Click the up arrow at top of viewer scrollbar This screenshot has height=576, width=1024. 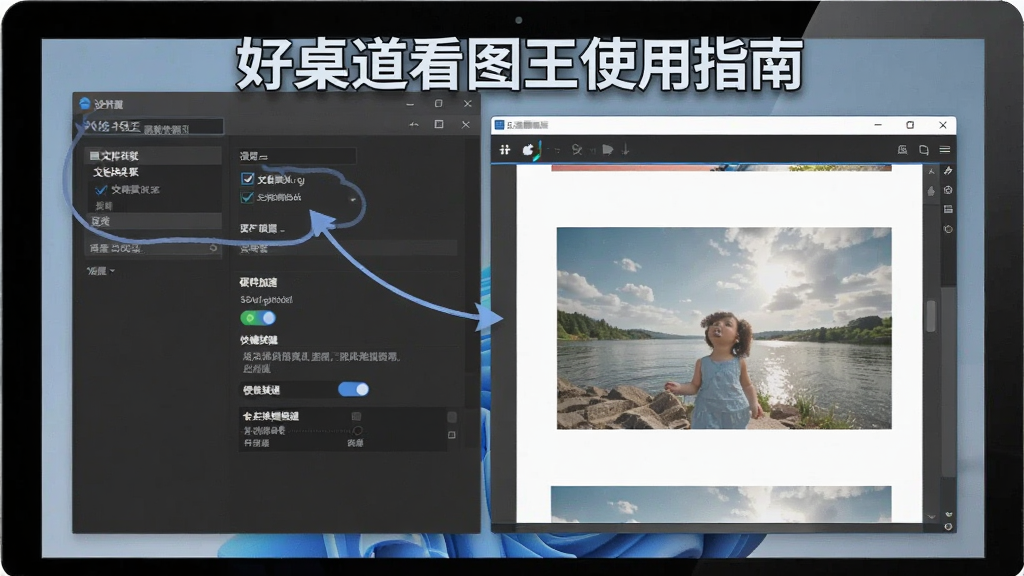point(931,171)
